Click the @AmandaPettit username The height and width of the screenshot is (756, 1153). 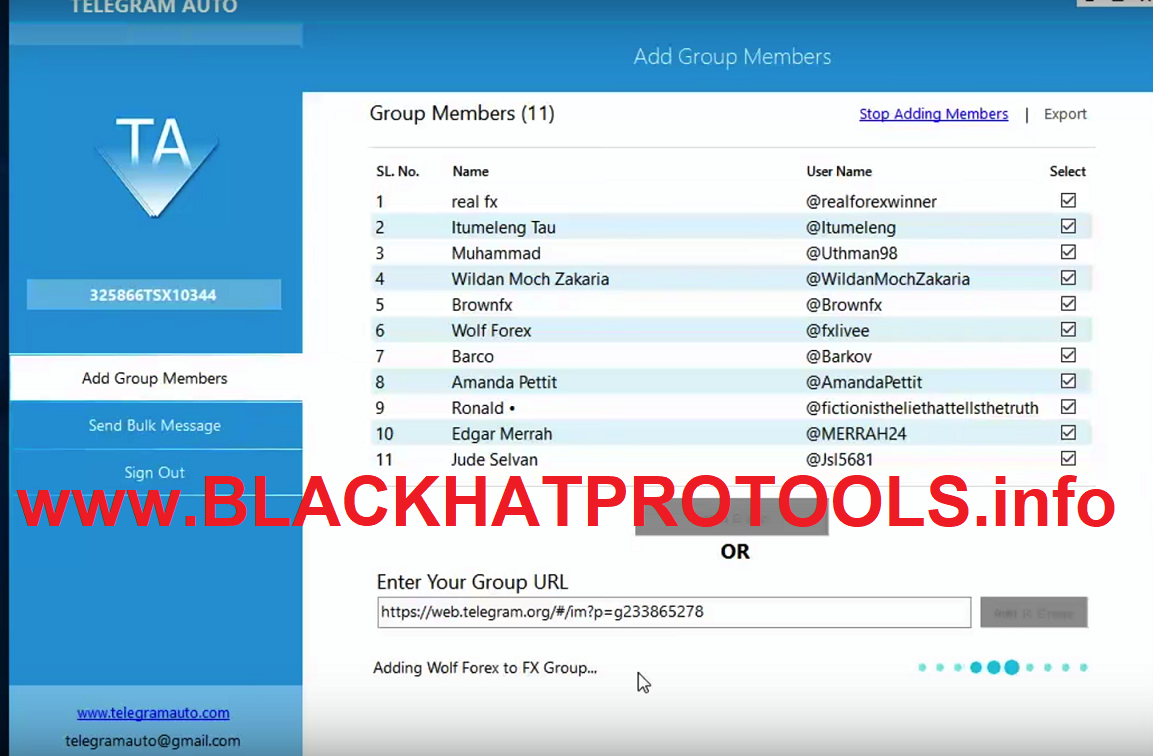coord(864,382)
